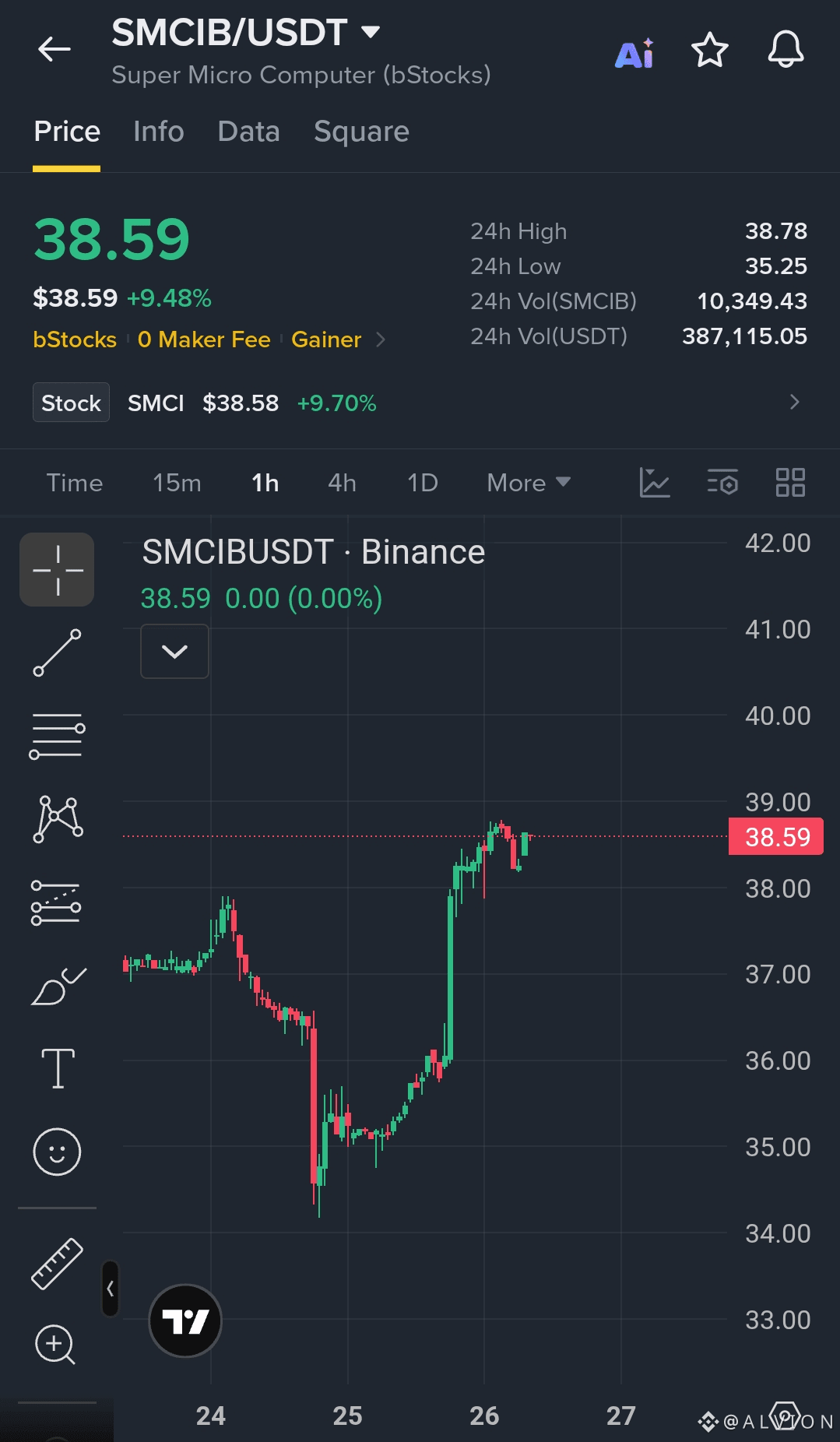Image resolution: width=840 pixels, height=1442 pixels.
Task: Open the More timeframes dropdown
Action: [529, 483]
